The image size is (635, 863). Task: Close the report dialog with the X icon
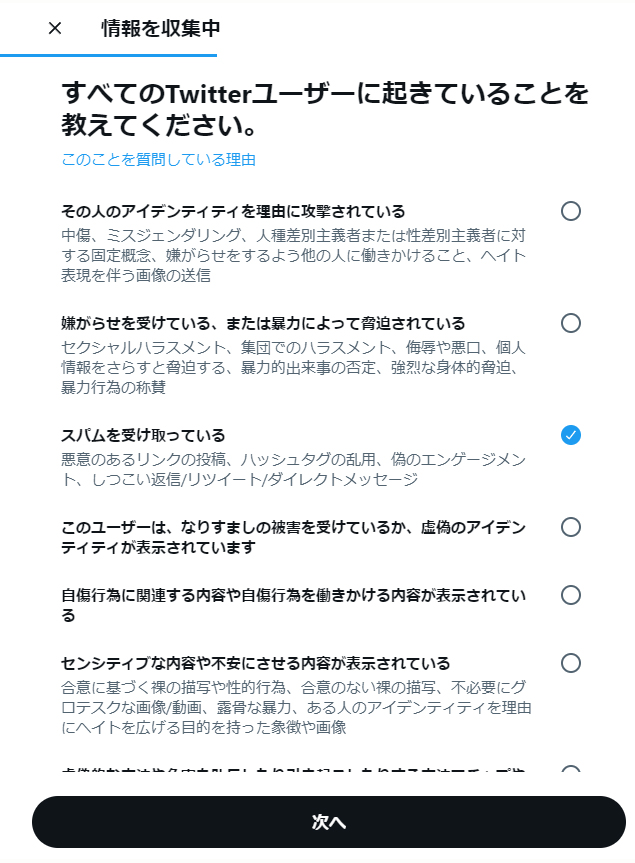(55, 28)
